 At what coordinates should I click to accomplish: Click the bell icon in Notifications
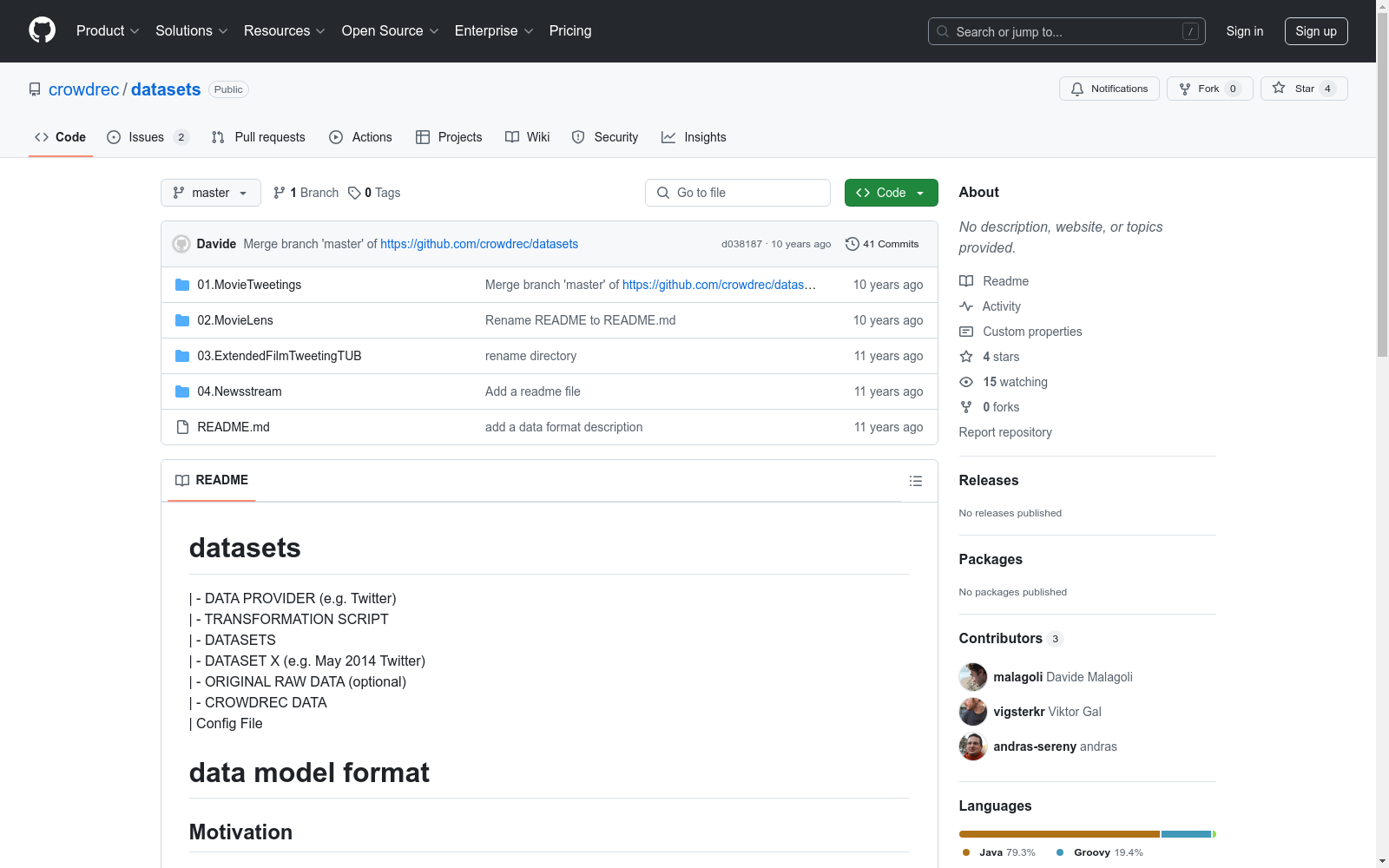[x=1077, y=89]
